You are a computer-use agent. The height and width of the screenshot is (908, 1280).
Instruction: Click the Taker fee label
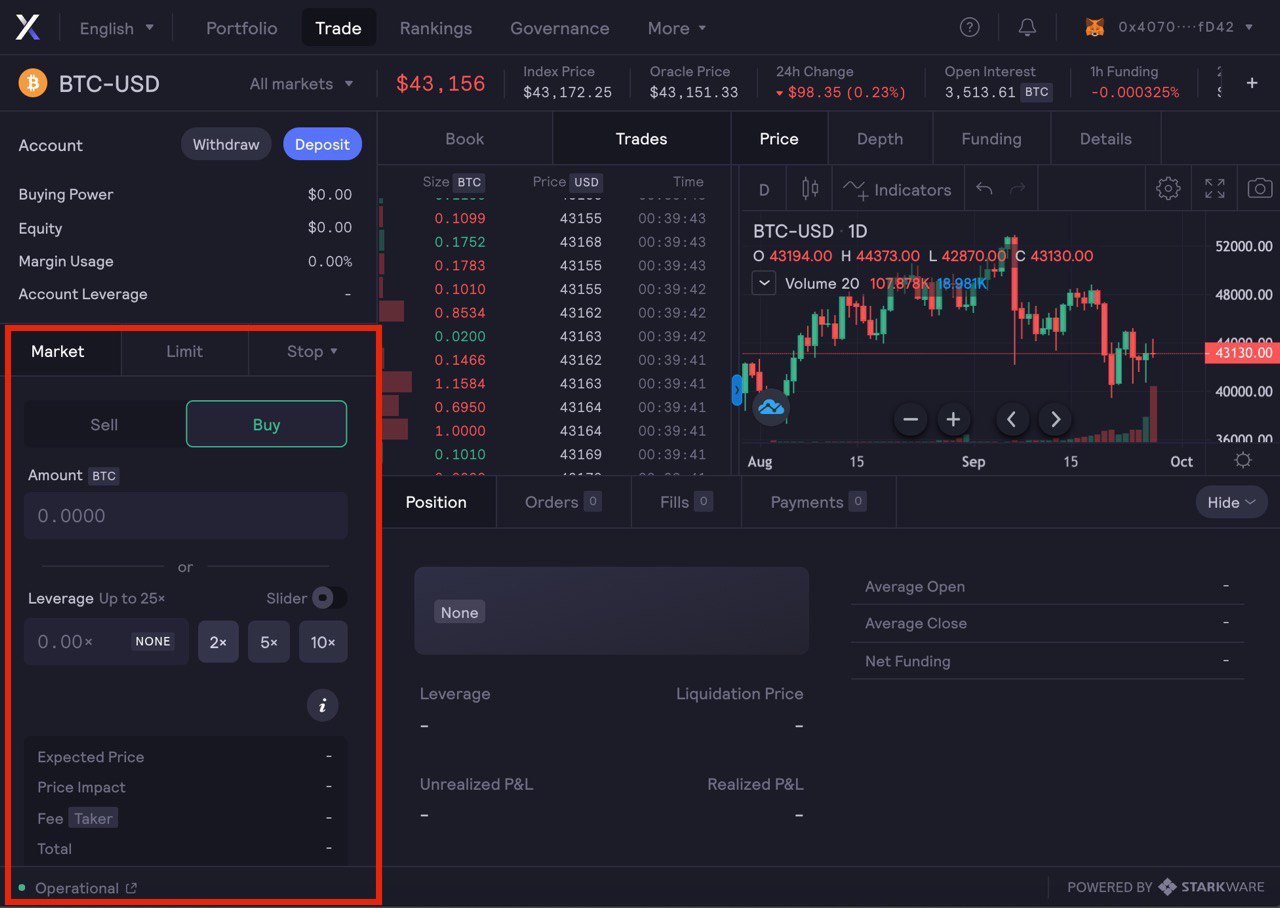pyautogui.click(x=93, y=818)
